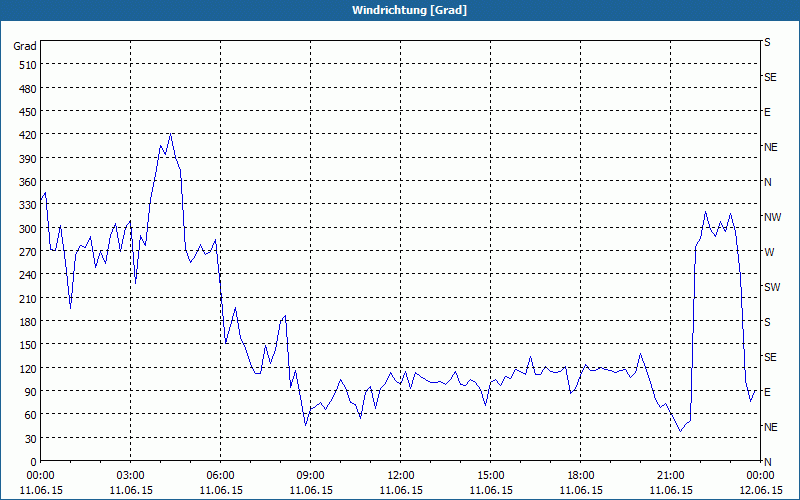
Task: Click the 420 y-axis value
Action: pos(28,135)
